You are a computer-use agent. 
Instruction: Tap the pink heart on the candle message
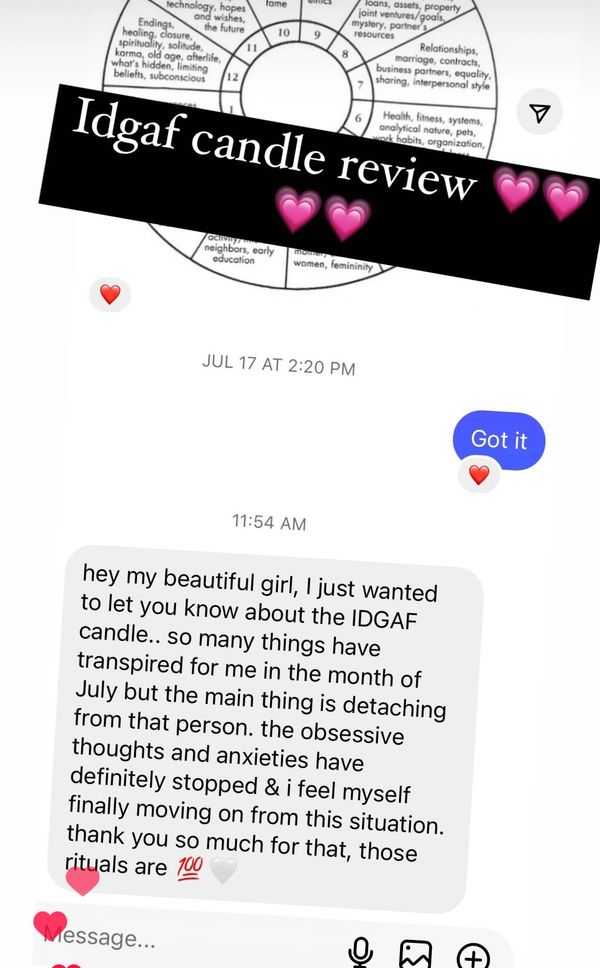coord(82,880)
